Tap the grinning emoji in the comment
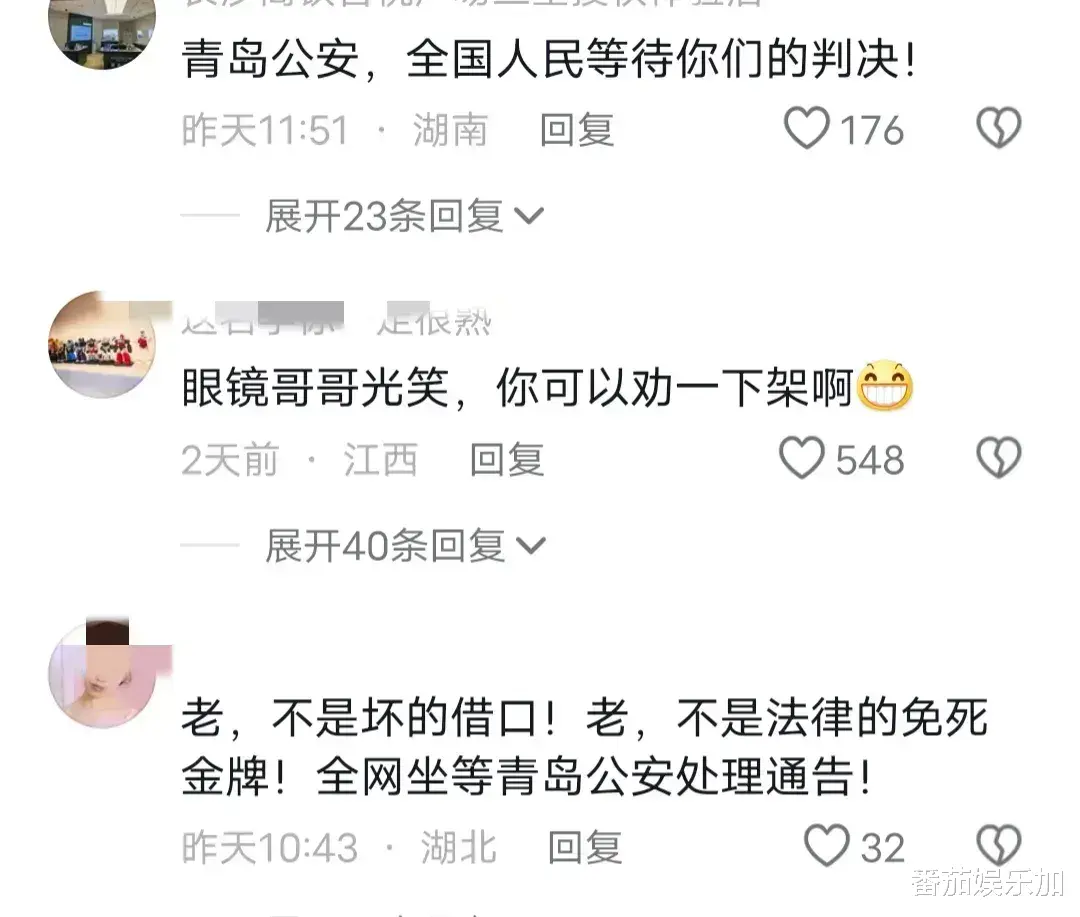Viewport: 1080px width, 917px height. click(884, 387)
